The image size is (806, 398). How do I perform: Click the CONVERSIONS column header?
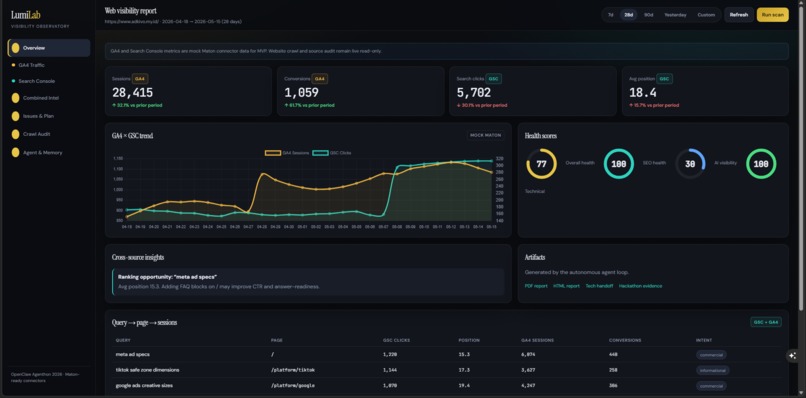point(625,340)
